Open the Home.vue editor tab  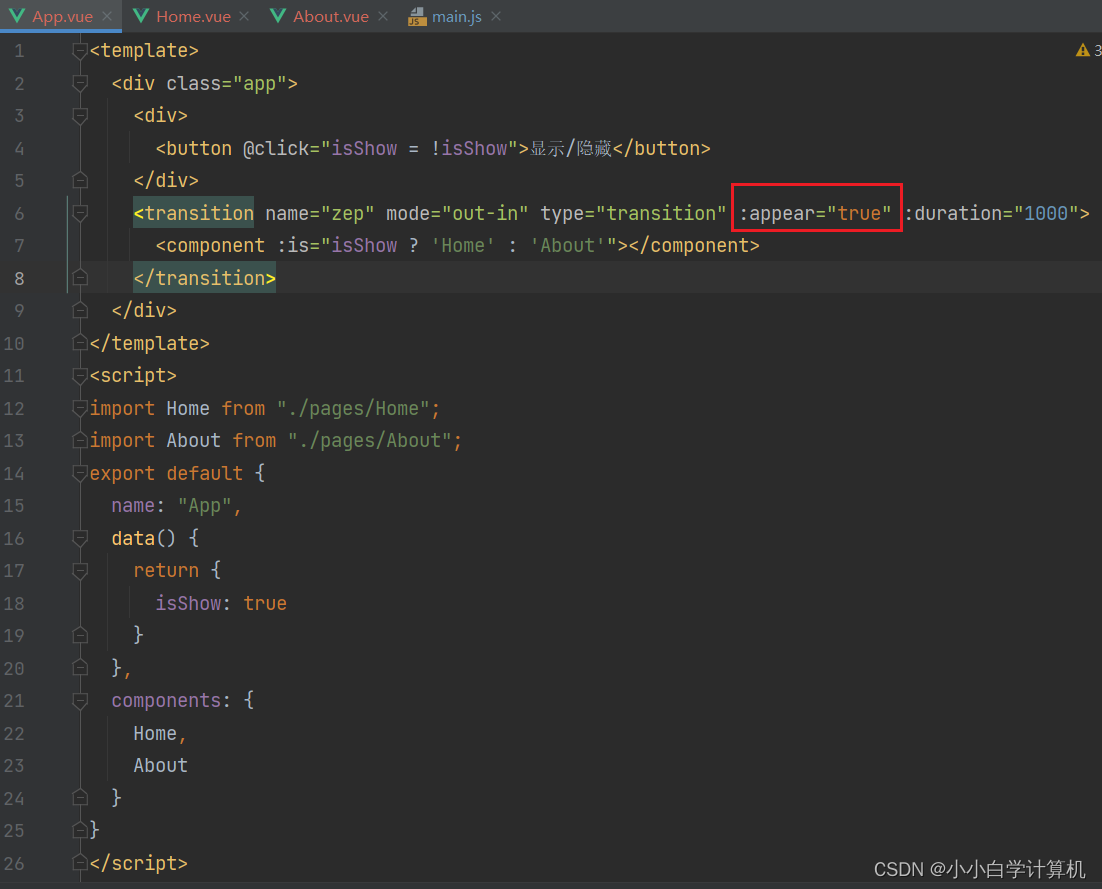tap(193, 16)
